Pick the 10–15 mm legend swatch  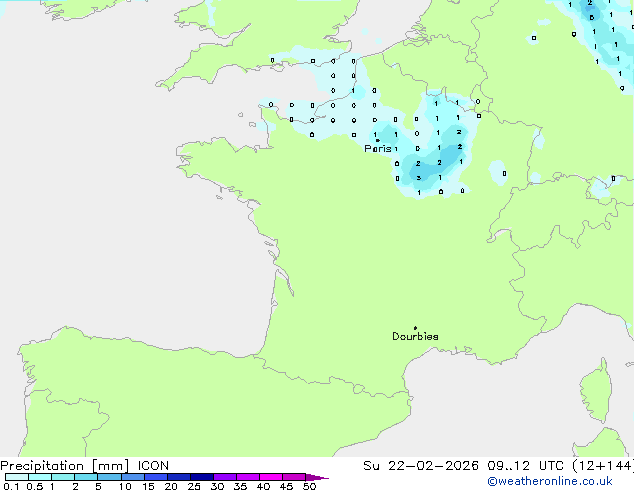(133, 477)
